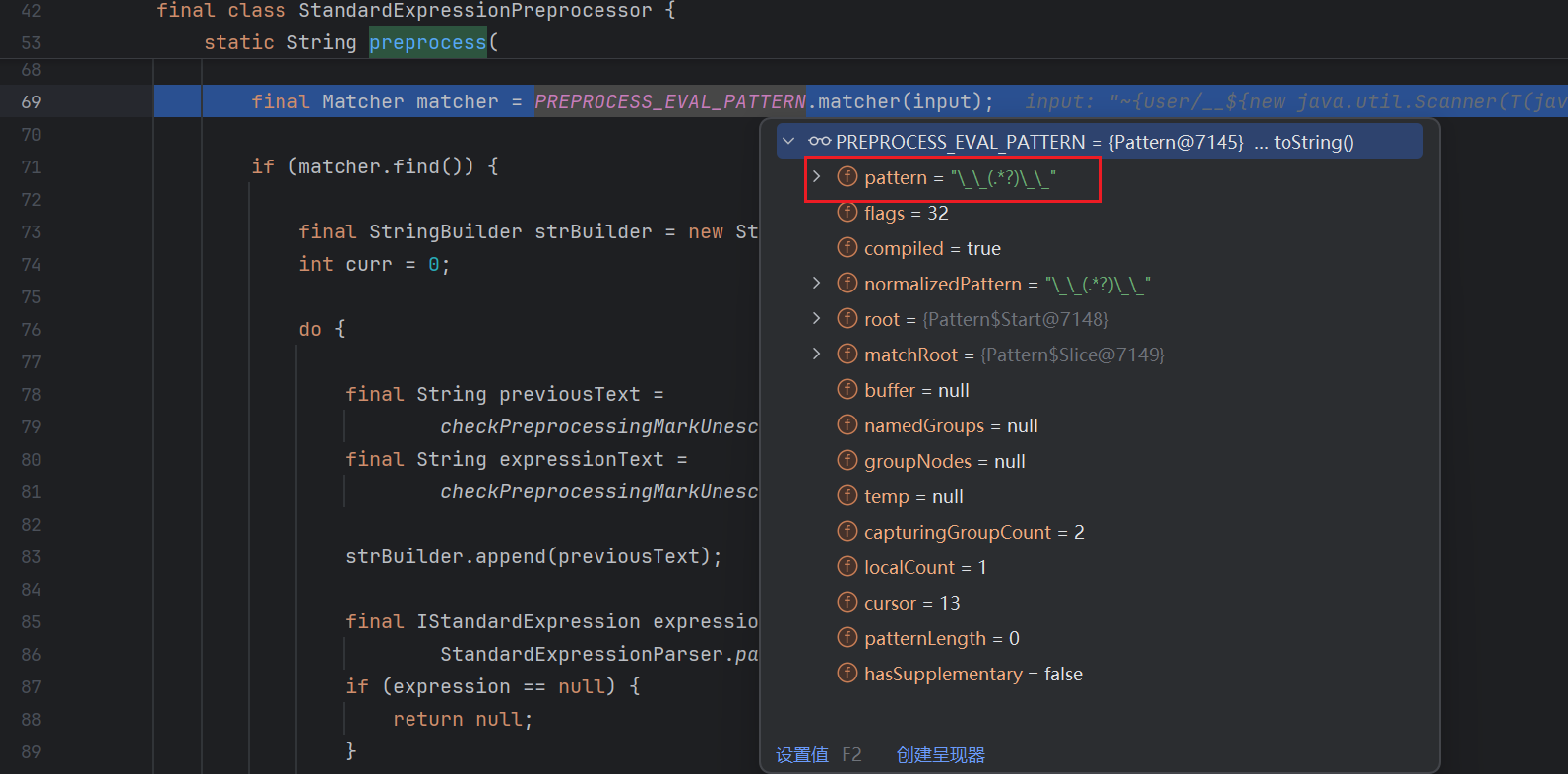Screen dimensions: 1568x774
Task: Click the field icon beside flags
Action: [x=847, y=213]
